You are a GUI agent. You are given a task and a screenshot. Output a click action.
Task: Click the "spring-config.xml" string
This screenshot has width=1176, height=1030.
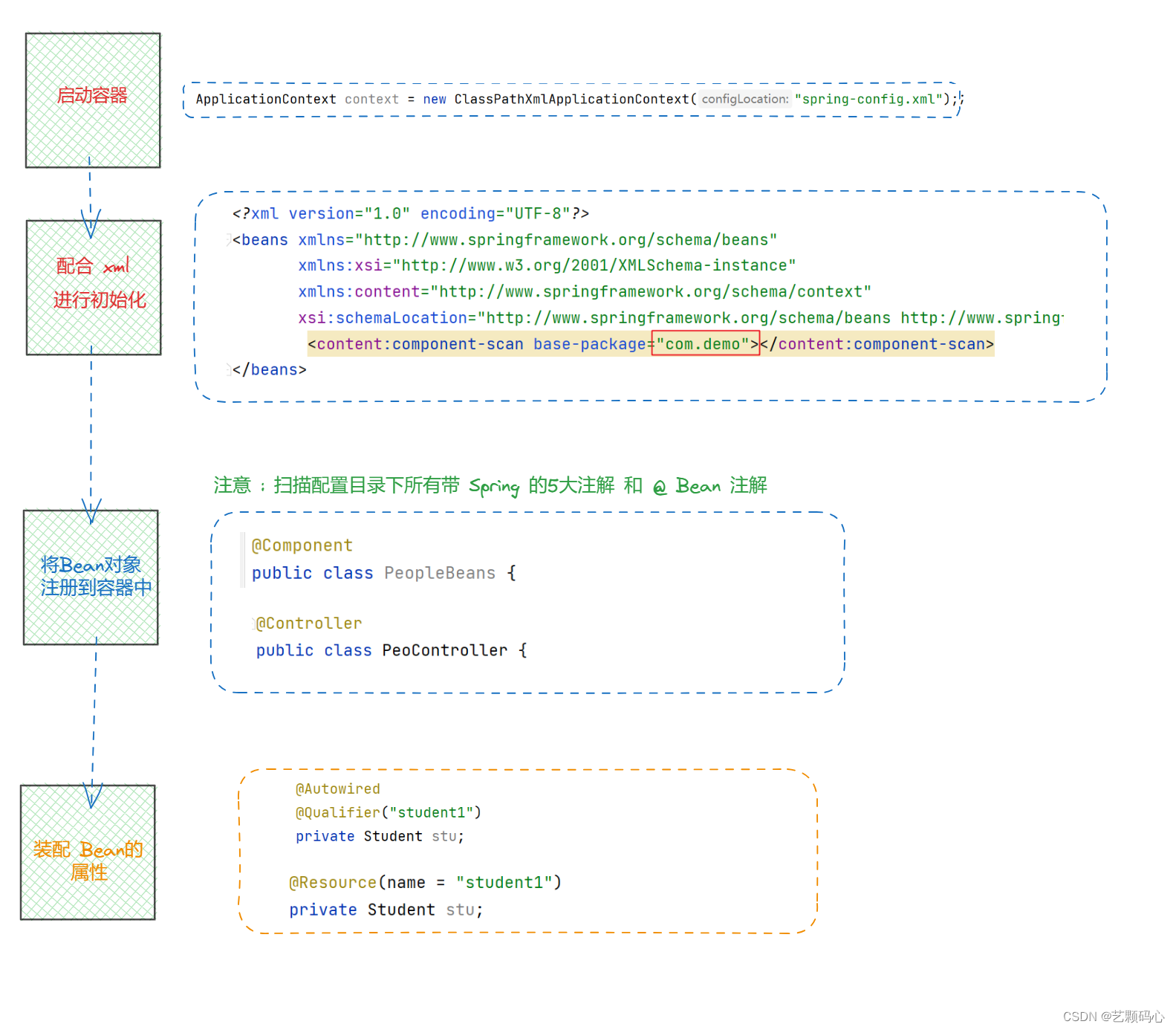tap(868, 100)
